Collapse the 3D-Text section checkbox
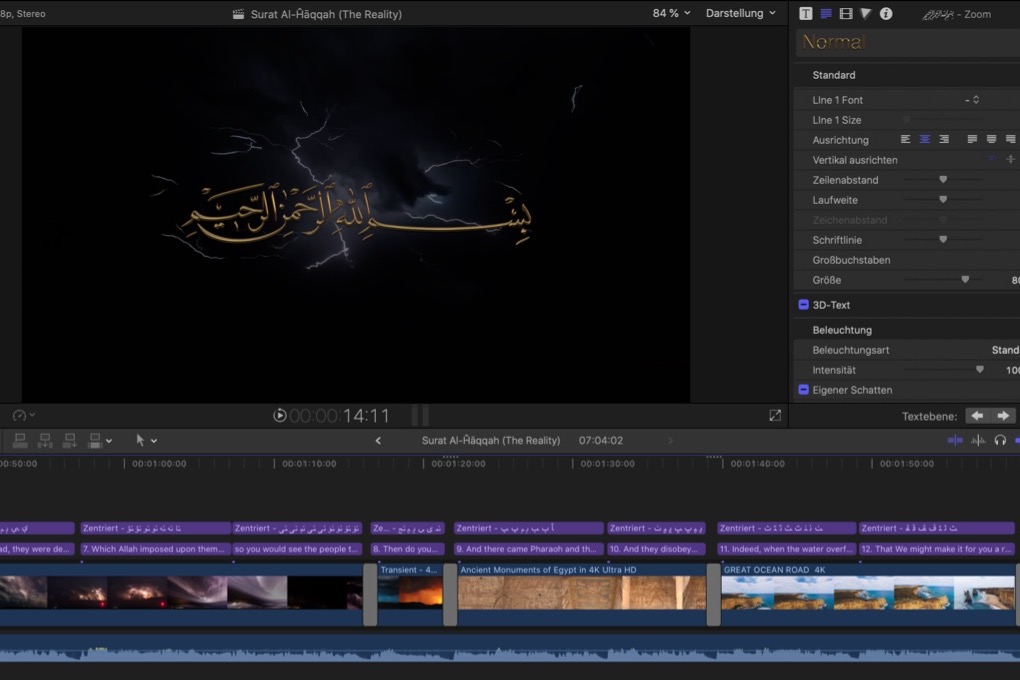Image resolution: width=1020 pixels, height=680 pixels. (803, 305)
